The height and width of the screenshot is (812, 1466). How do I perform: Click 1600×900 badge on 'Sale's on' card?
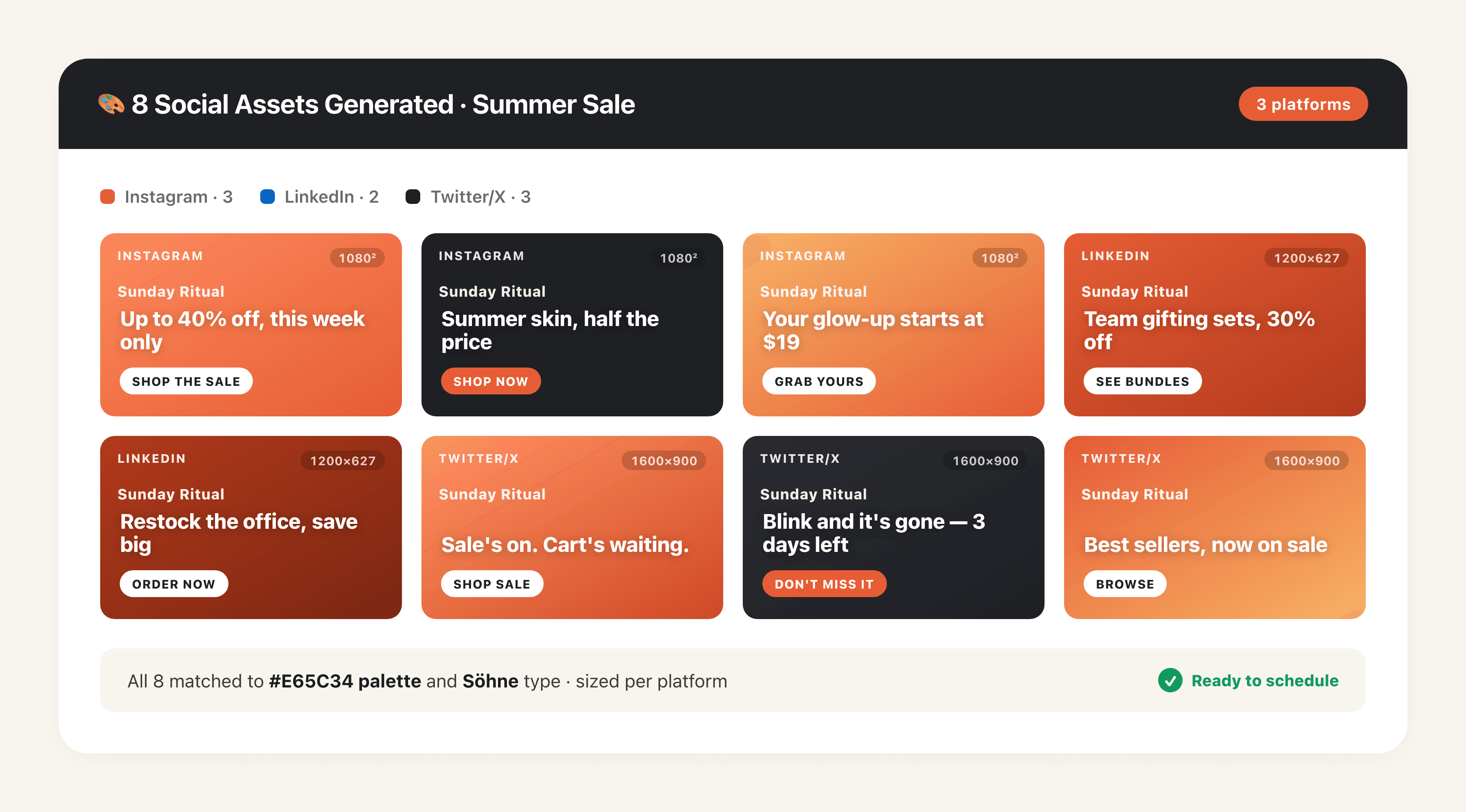click(664, 461)
